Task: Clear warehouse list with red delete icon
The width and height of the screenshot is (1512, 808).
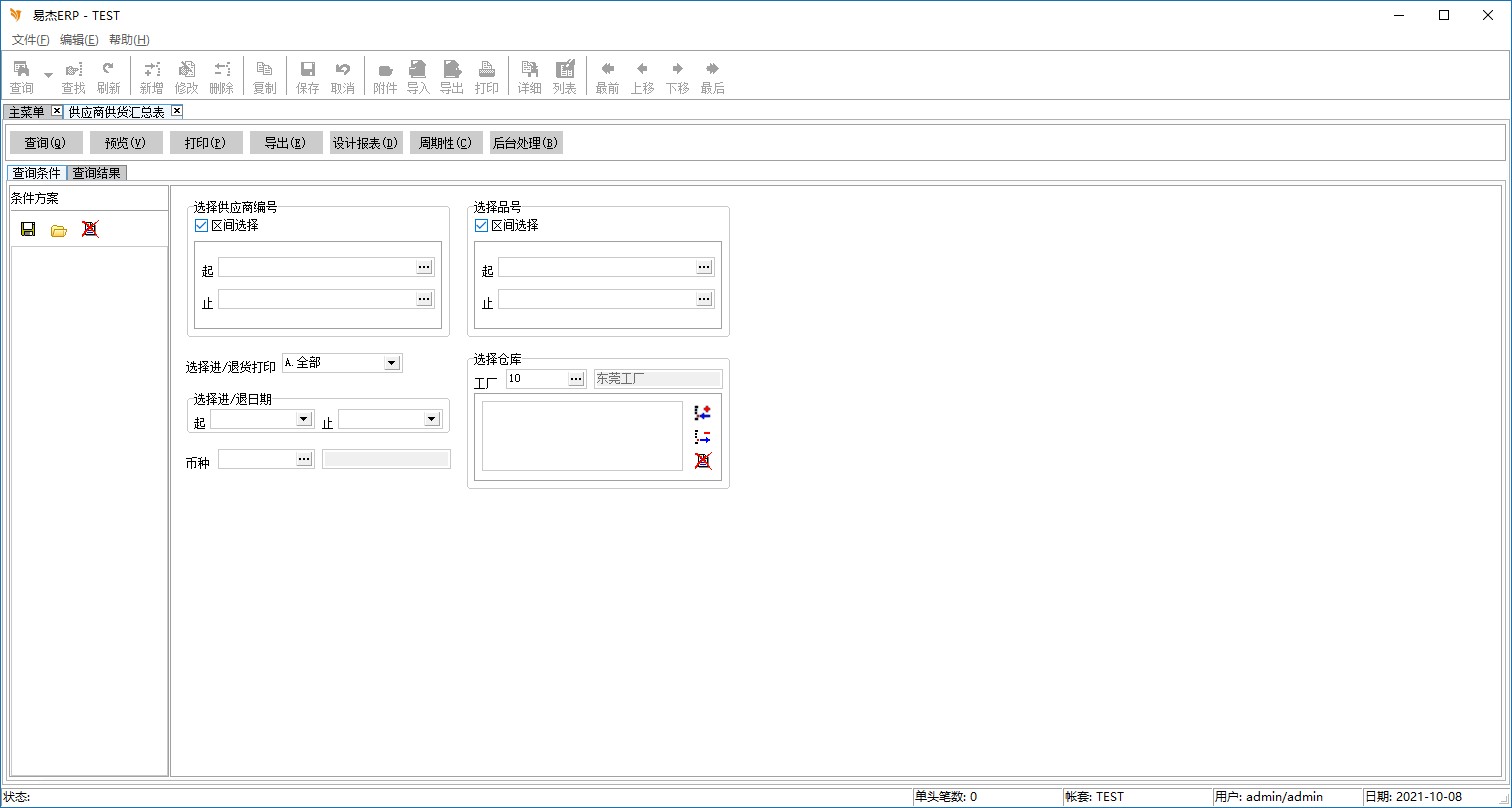Action: 702,461
